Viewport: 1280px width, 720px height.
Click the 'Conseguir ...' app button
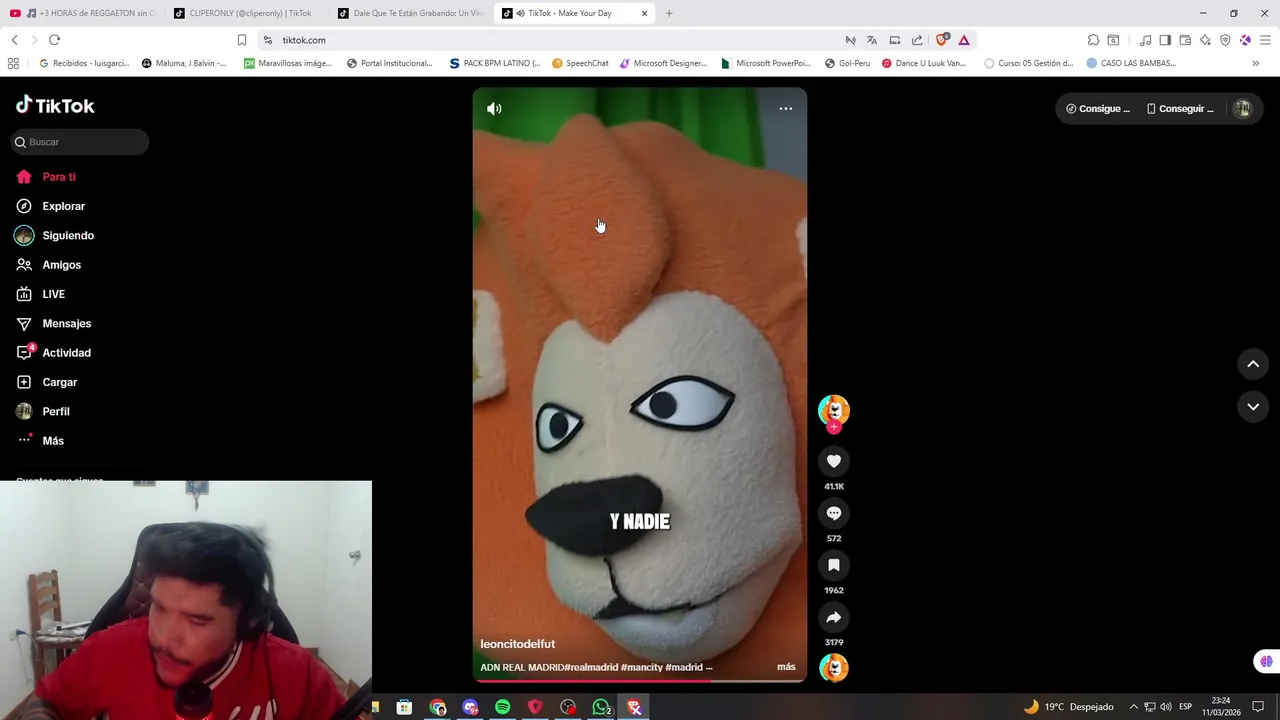click(1180, 109)
